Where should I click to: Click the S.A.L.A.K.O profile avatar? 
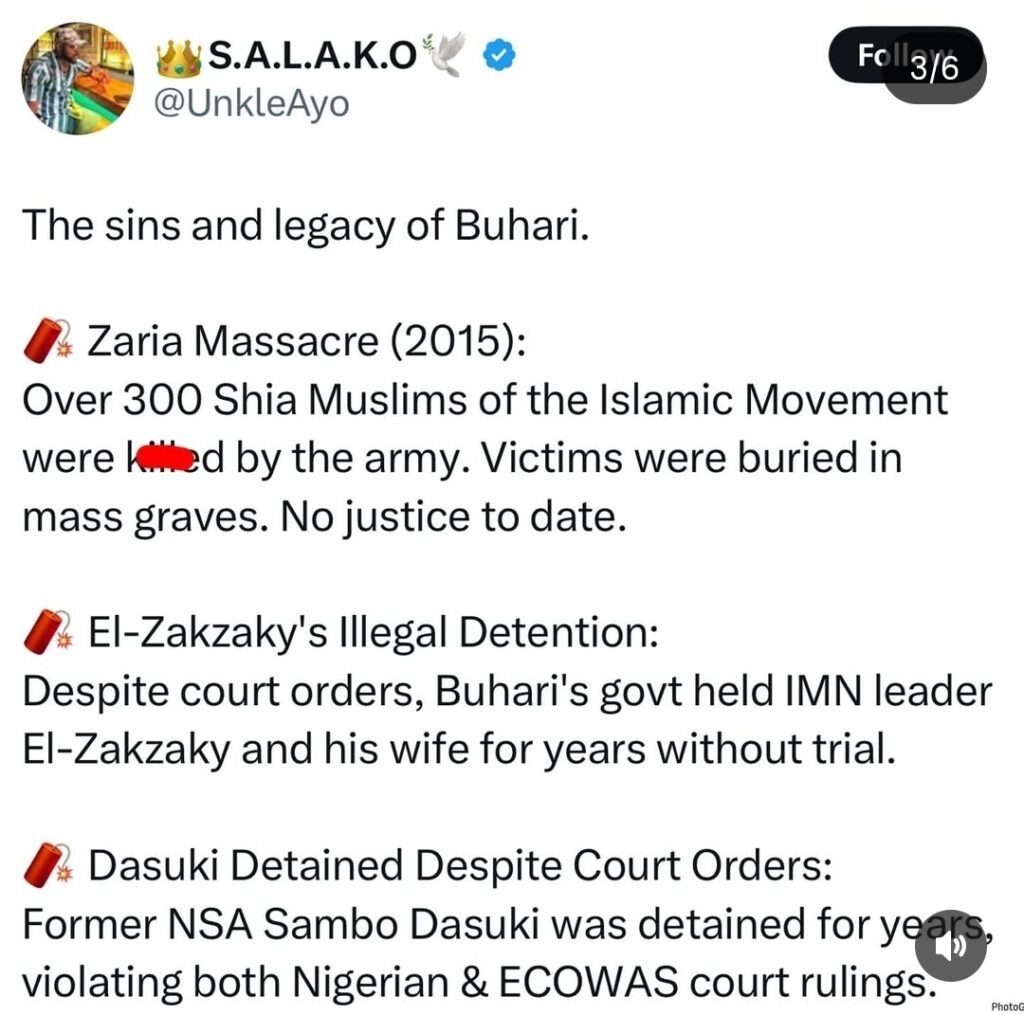pyautogui.click(x=77, y=78)
